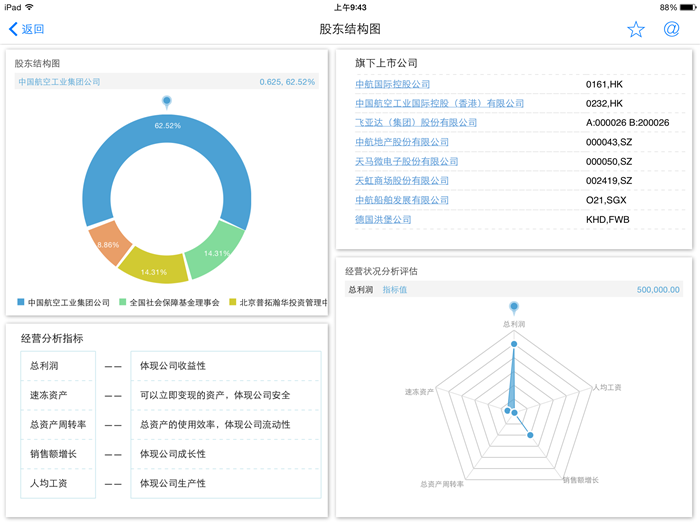This screenshot has width=700, height=525.
Task: Tap yellow legend swatch for 北京普拓瀚华投资管理
Action: coord(232,302)
